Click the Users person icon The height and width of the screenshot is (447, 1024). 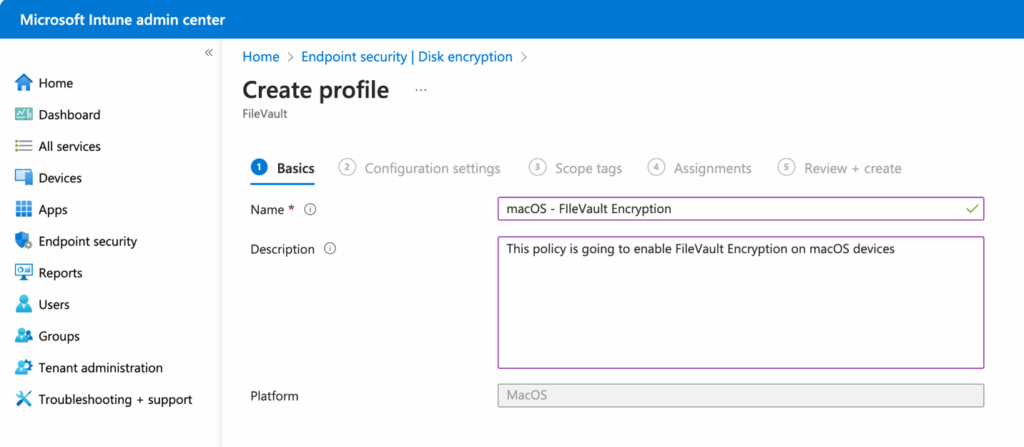pos(24,304)
